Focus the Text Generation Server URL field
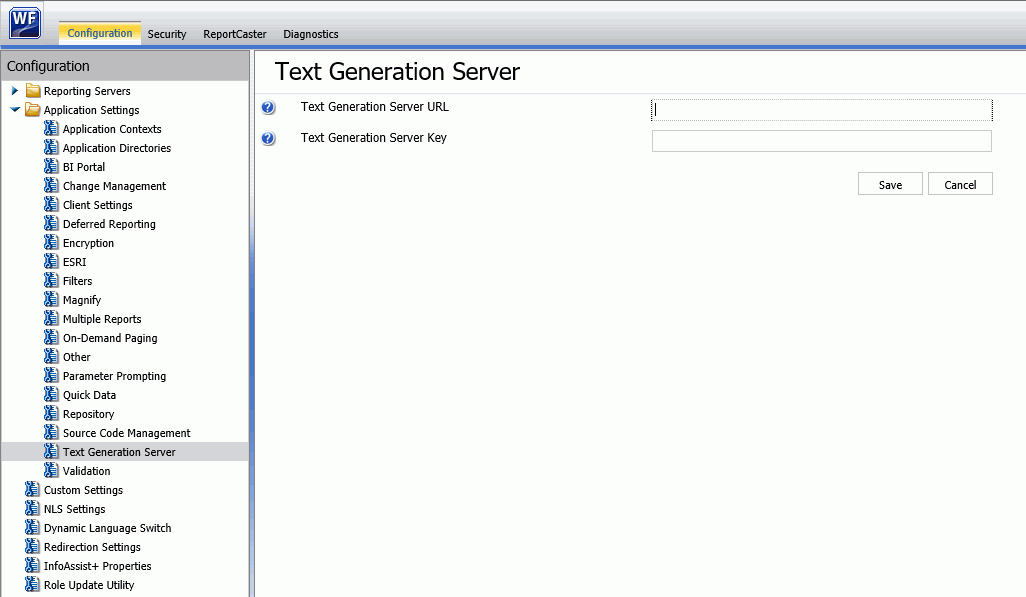Viewport: 1026px width, 597px height. (x=822, y=110)
